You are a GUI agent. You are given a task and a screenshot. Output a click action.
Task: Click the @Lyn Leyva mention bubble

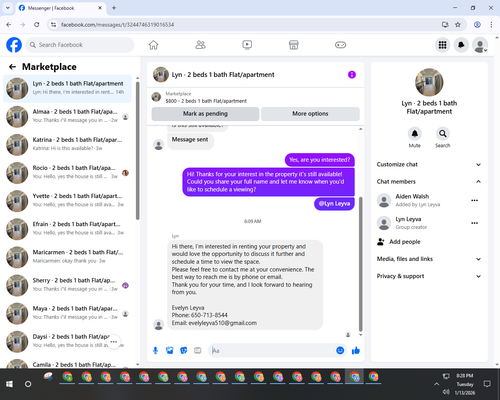click(x=334, y=204)
